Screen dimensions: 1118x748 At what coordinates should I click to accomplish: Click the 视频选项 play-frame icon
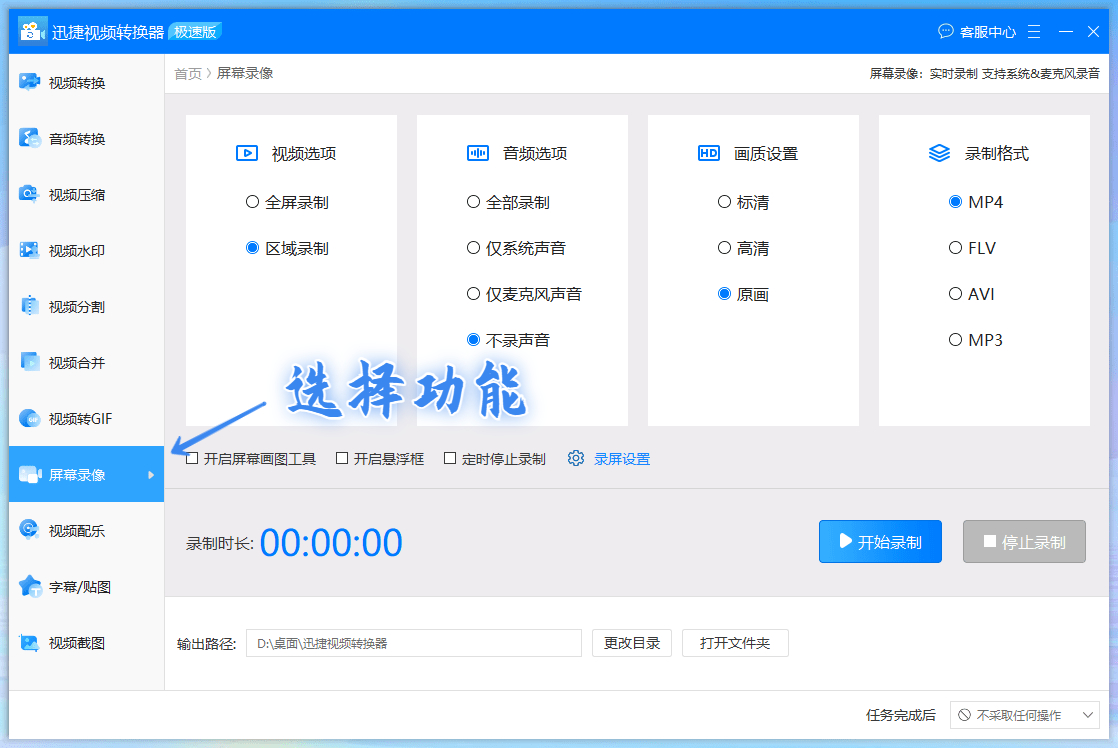(247, 153)
